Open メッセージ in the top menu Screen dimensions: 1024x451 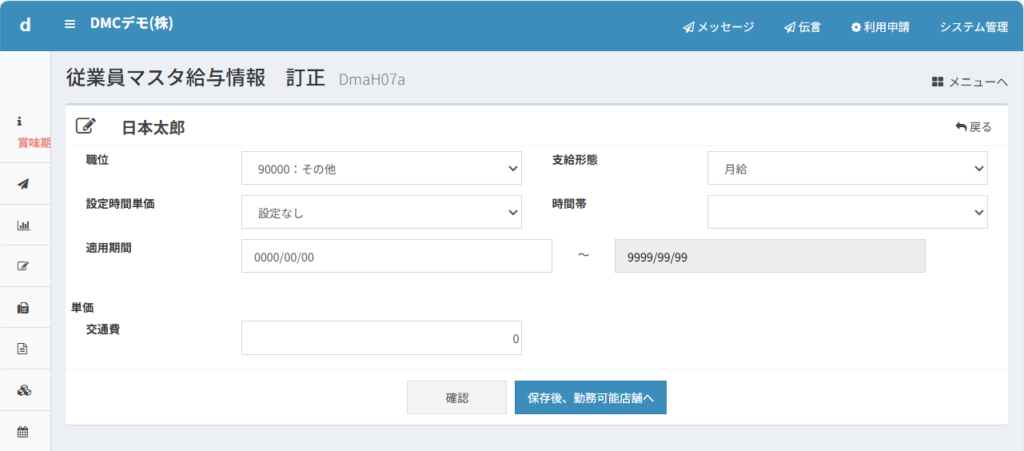coord(718,27)
